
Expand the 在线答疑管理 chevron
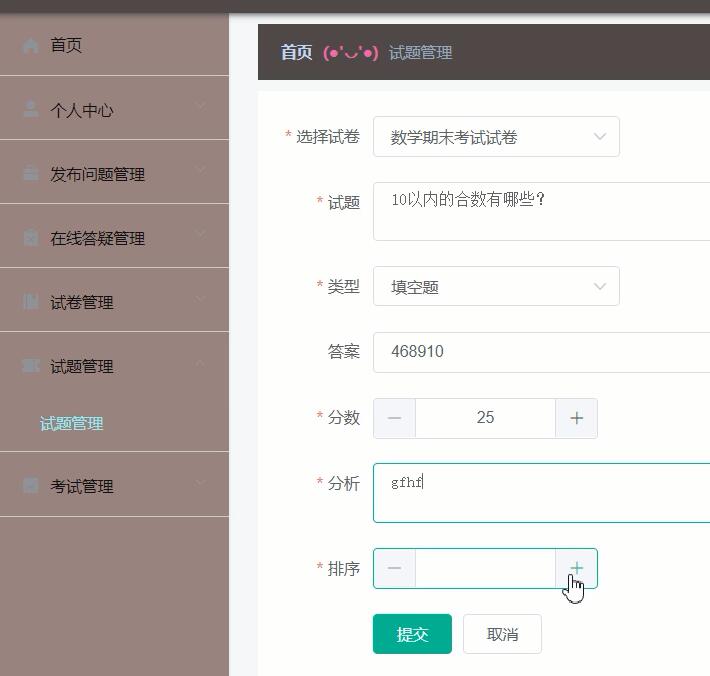(201, 234)
